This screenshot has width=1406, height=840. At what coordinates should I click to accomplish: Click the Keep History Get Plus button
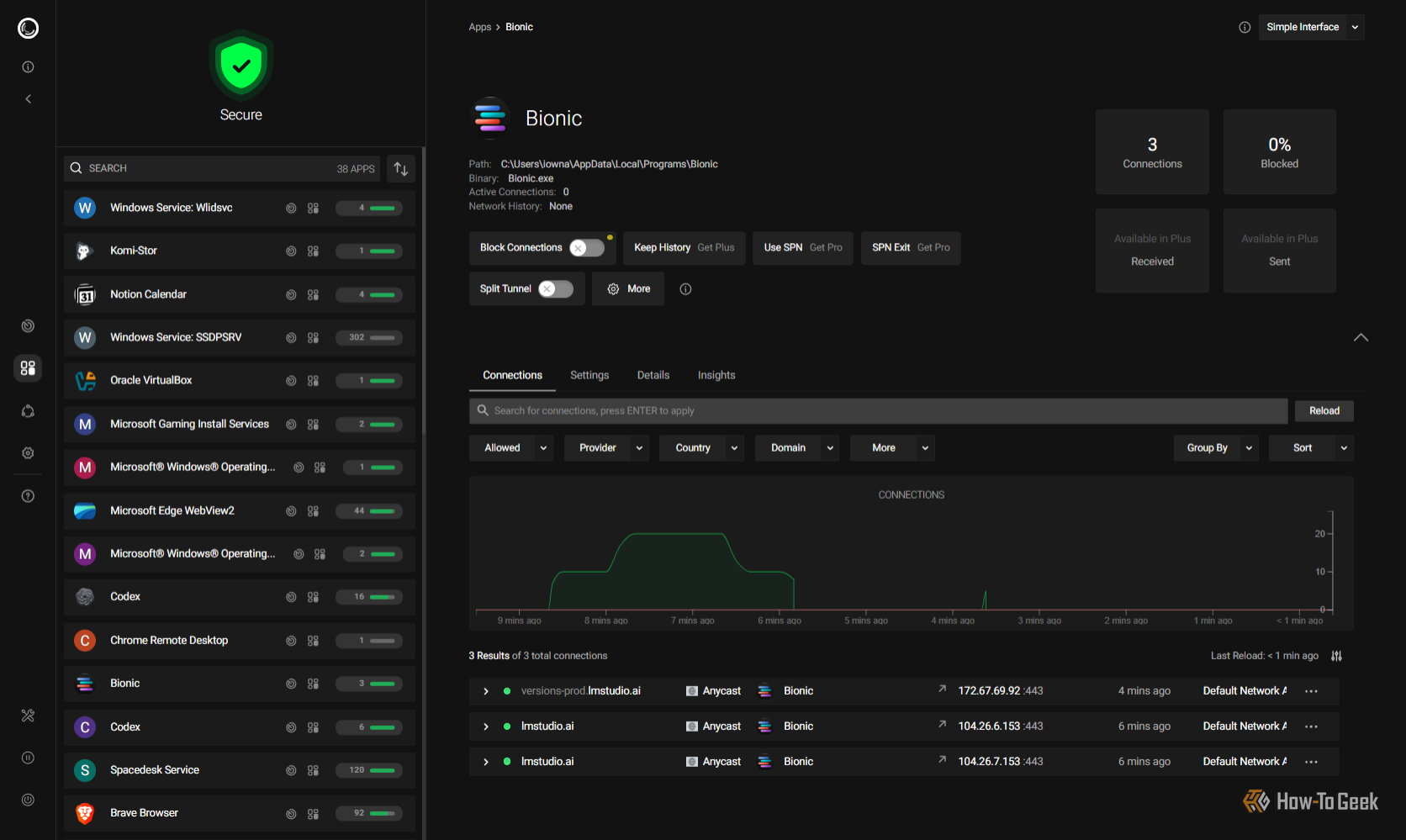[684, 248]
